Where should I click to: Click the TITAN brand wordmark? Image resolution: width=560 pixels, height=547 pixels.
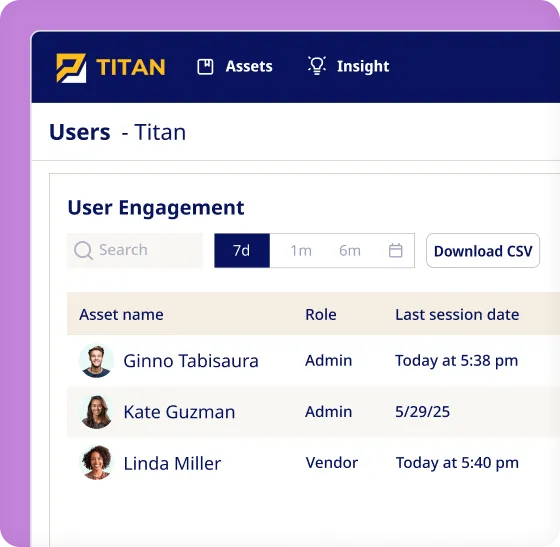[x=131, y=67]
